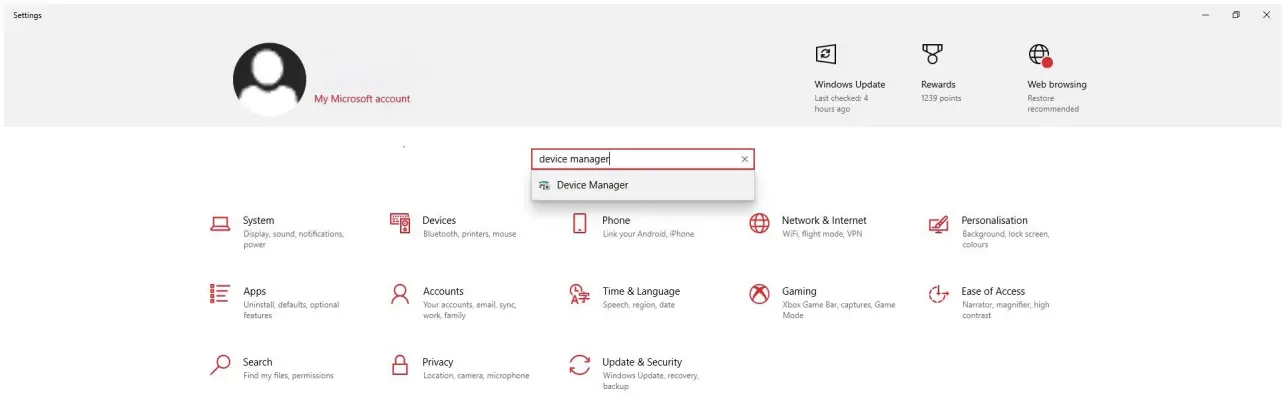
Task: Open the My Microsoft account link
Action: click(362, 99)
